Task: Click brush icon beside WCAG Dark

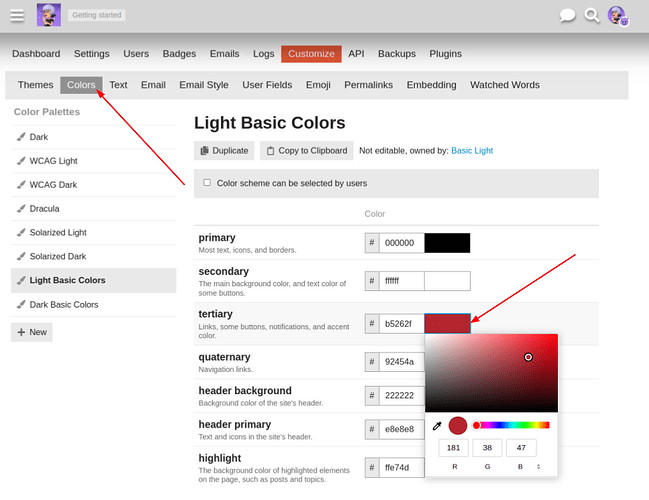Action: tap(21, 185)
